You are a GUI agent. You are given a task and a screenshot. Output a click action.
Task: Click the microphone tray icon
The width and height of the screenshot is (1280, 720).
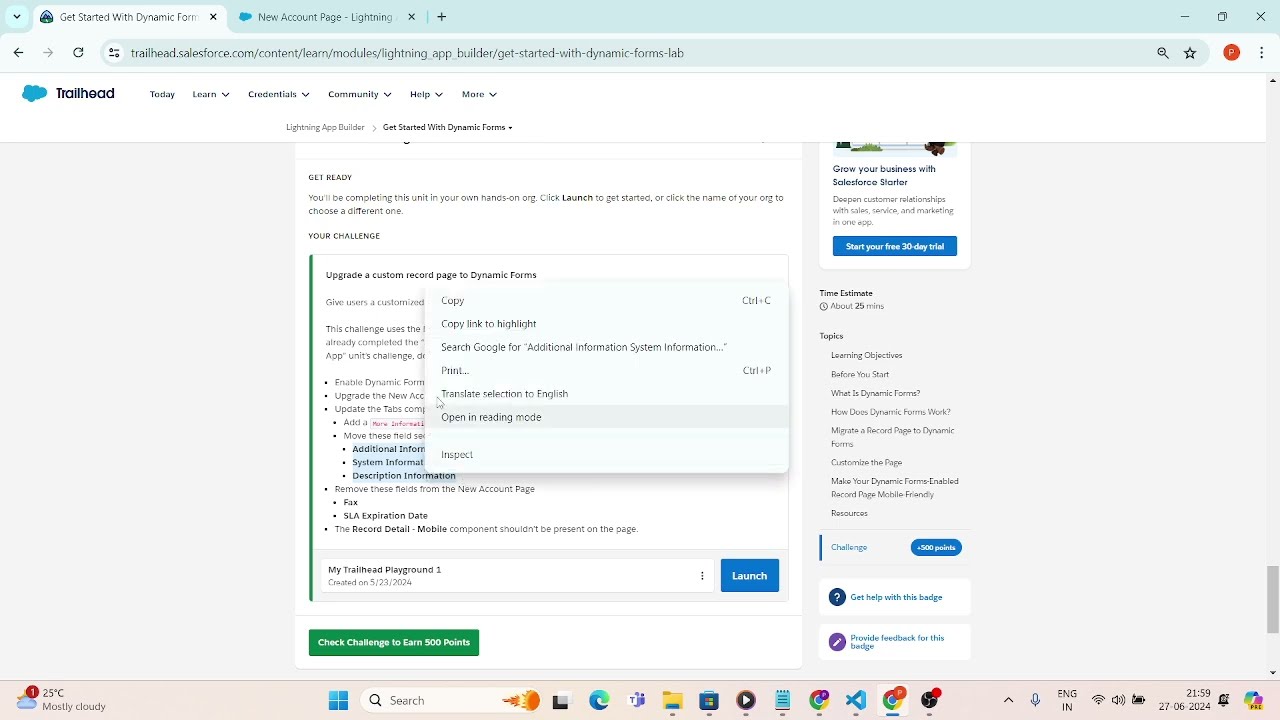point(1035,700)
